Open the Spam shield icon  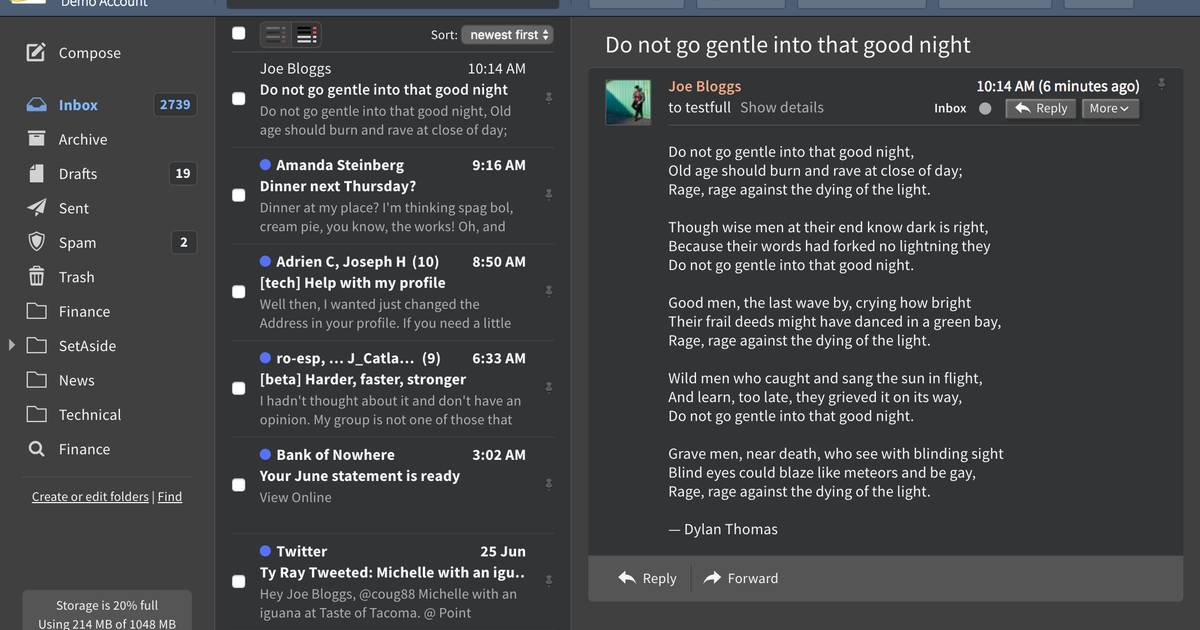tap(36, 242)
